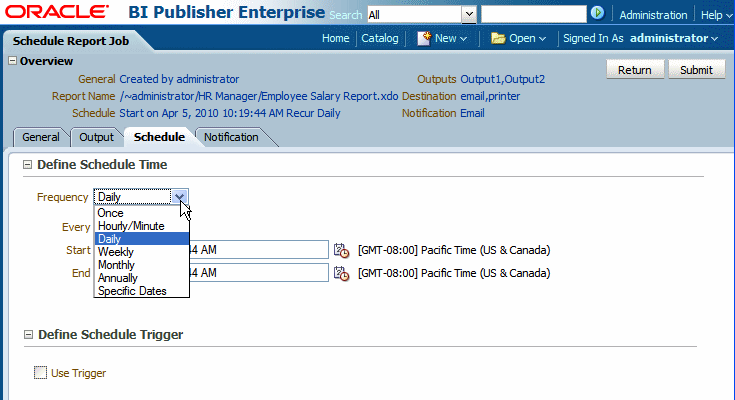Image resolution: width=735 pixels, height=400 pixels.
Task: Choose Hourly/Minute frequency option
Action: 142,226
